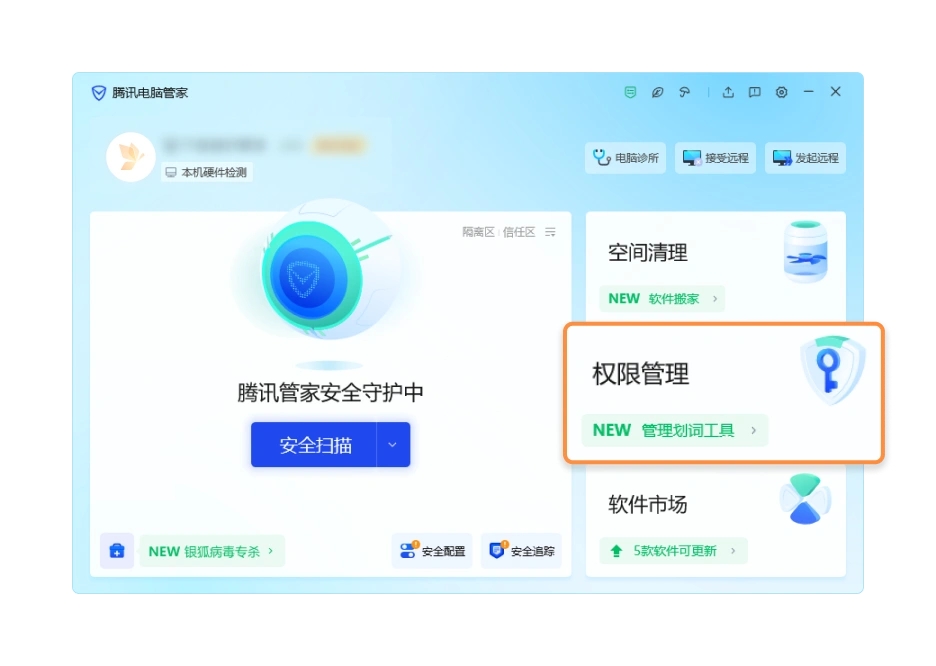Image resolution: width=936 pixels, height=666 pixels.
Task: Open the settings gear icon
Action: pos(781,92)
